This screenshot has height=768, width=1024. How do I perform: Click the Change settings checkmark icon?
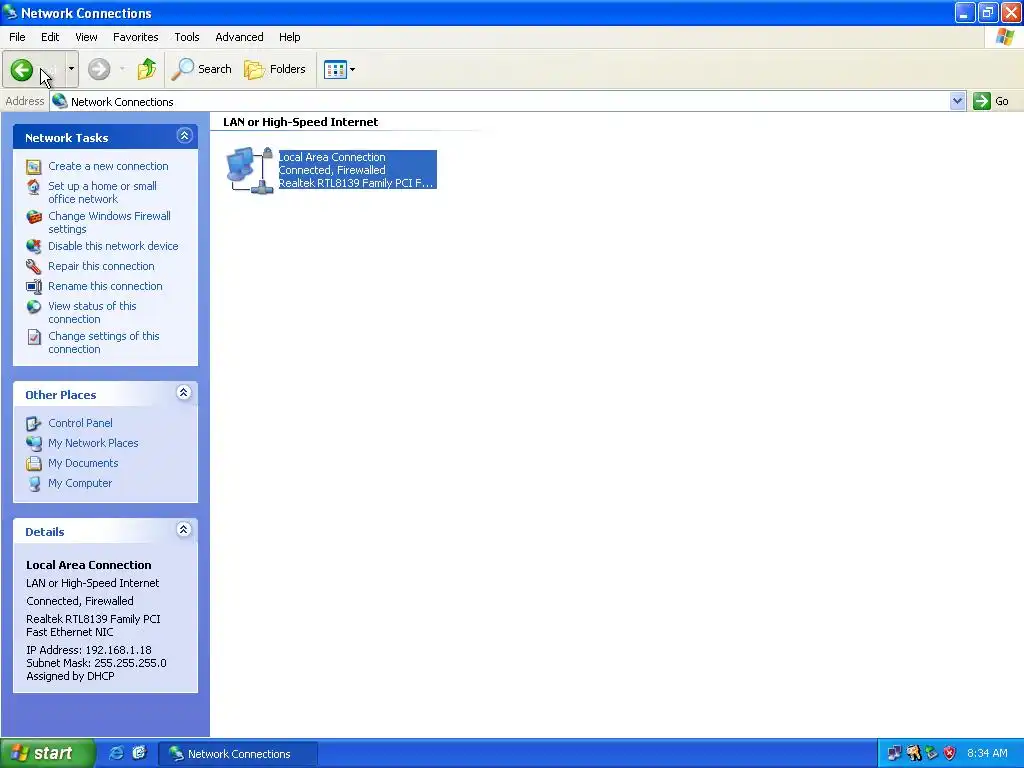34,337
